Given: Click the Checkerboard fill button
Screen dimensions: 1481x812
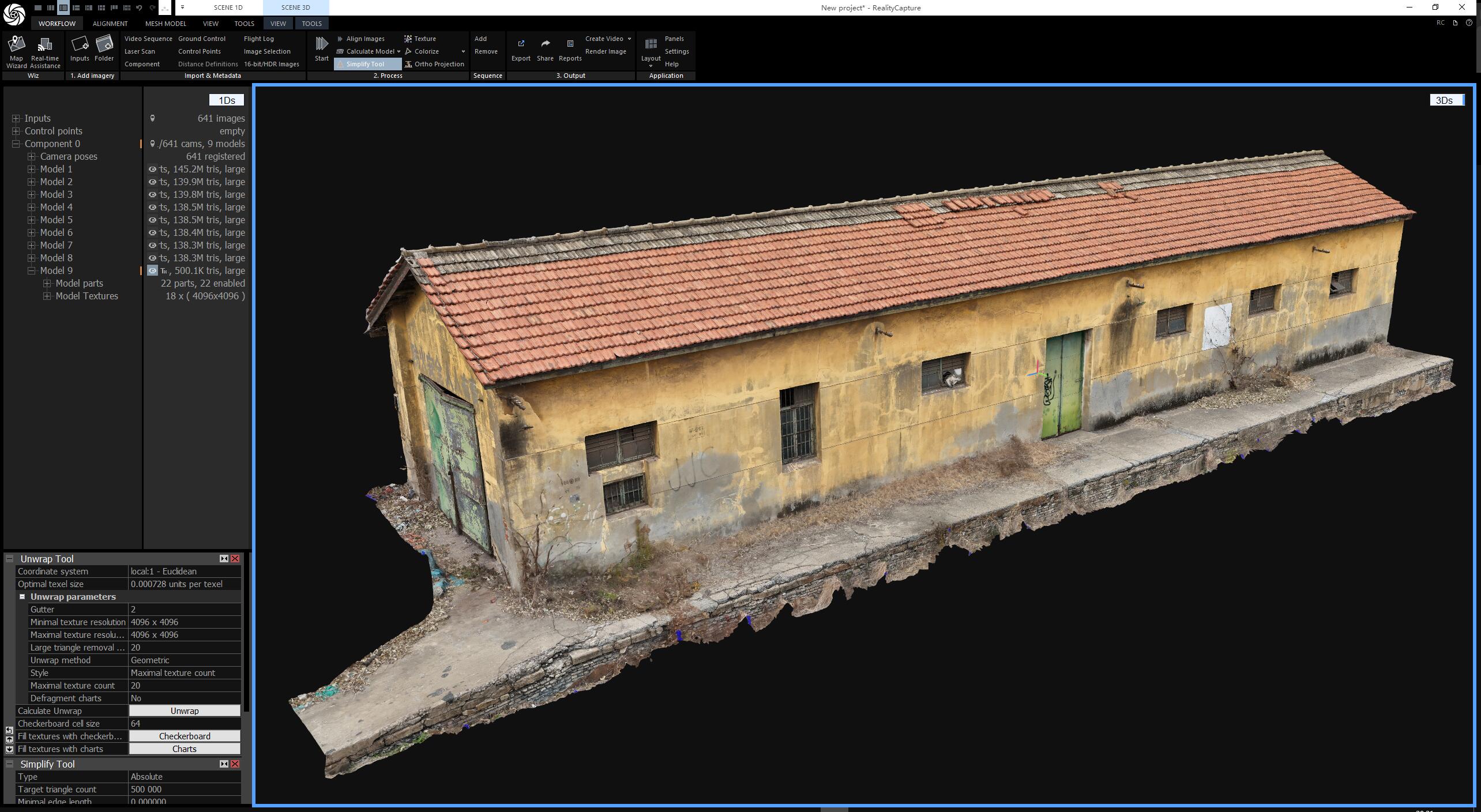Looking at the screenshot, I should 185,736.
